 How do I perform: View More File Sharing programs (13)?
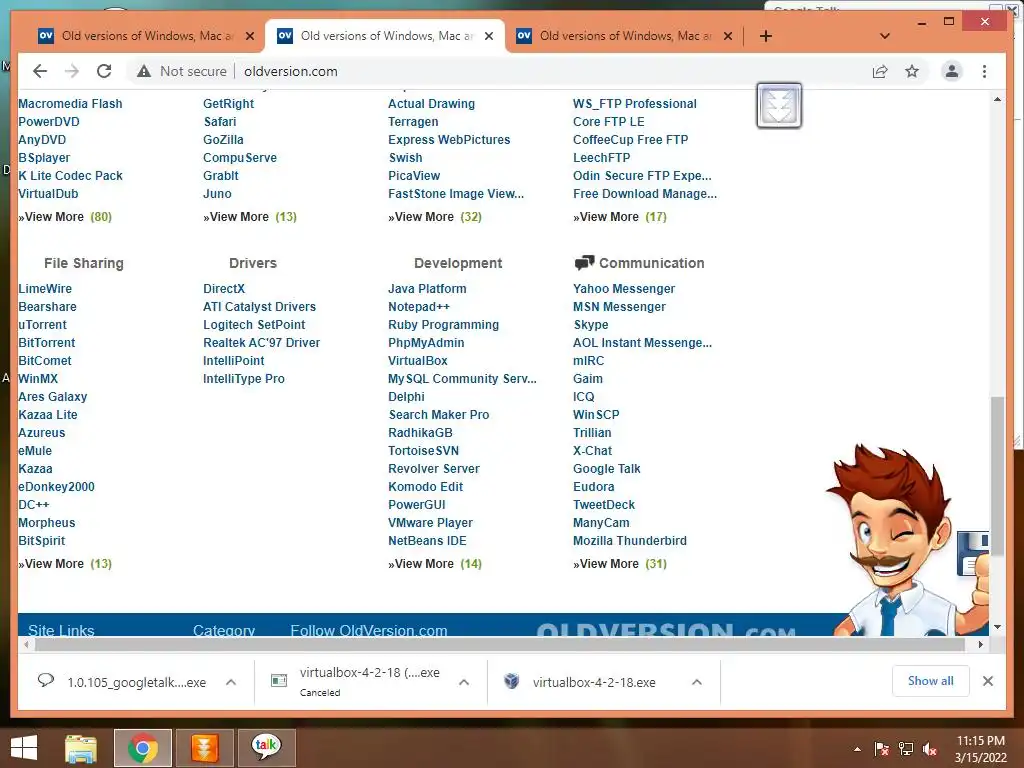pyautogui.click(x=65, y=564)
